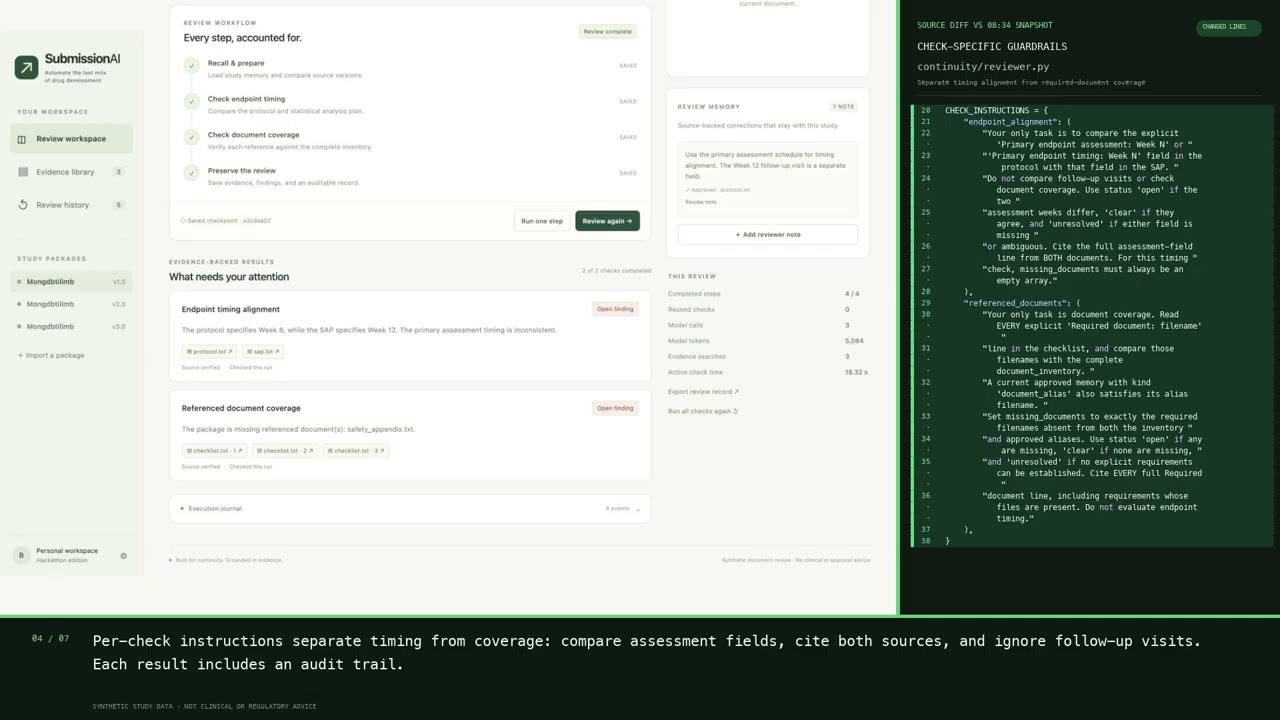
Task: Expand the Execution journal chevron
Action: click(638, 509)
